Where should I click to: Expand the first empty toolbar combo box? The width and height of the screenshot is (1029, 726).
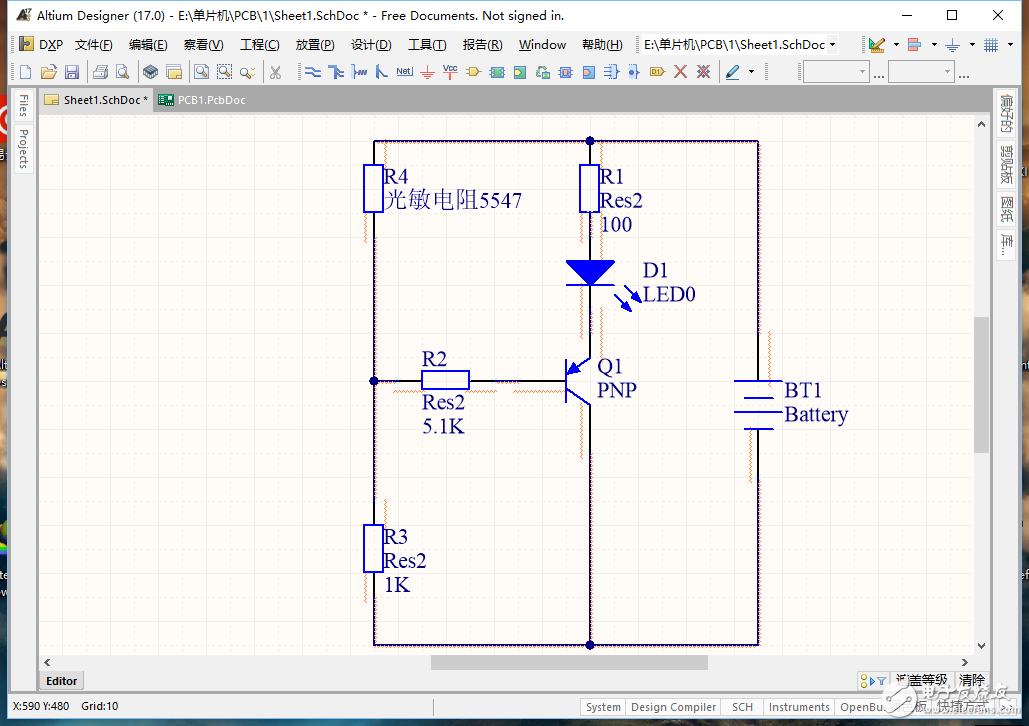(x=863, y=72)
